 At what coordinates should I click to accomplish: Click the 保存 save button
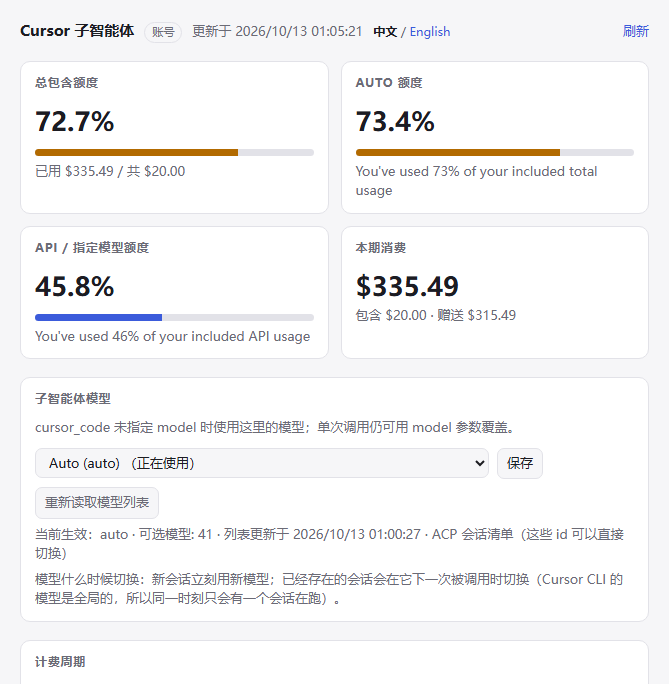(x=520, y=463)
